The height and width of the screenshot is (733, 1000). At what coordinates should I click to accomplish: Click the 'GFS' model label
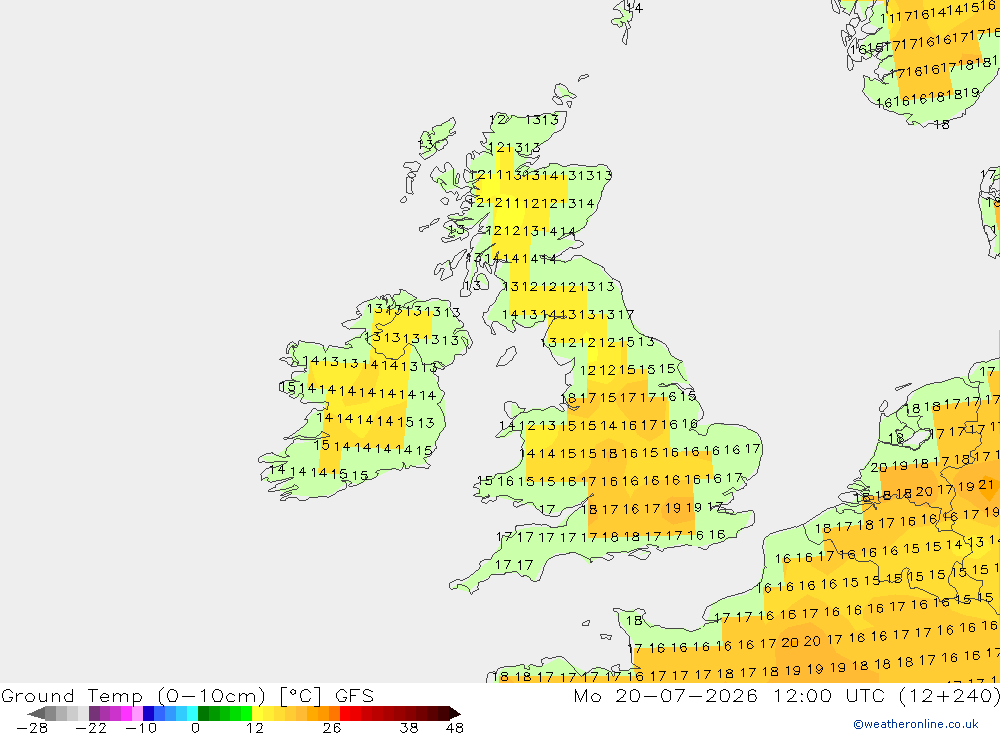click(x=355, y=695)
